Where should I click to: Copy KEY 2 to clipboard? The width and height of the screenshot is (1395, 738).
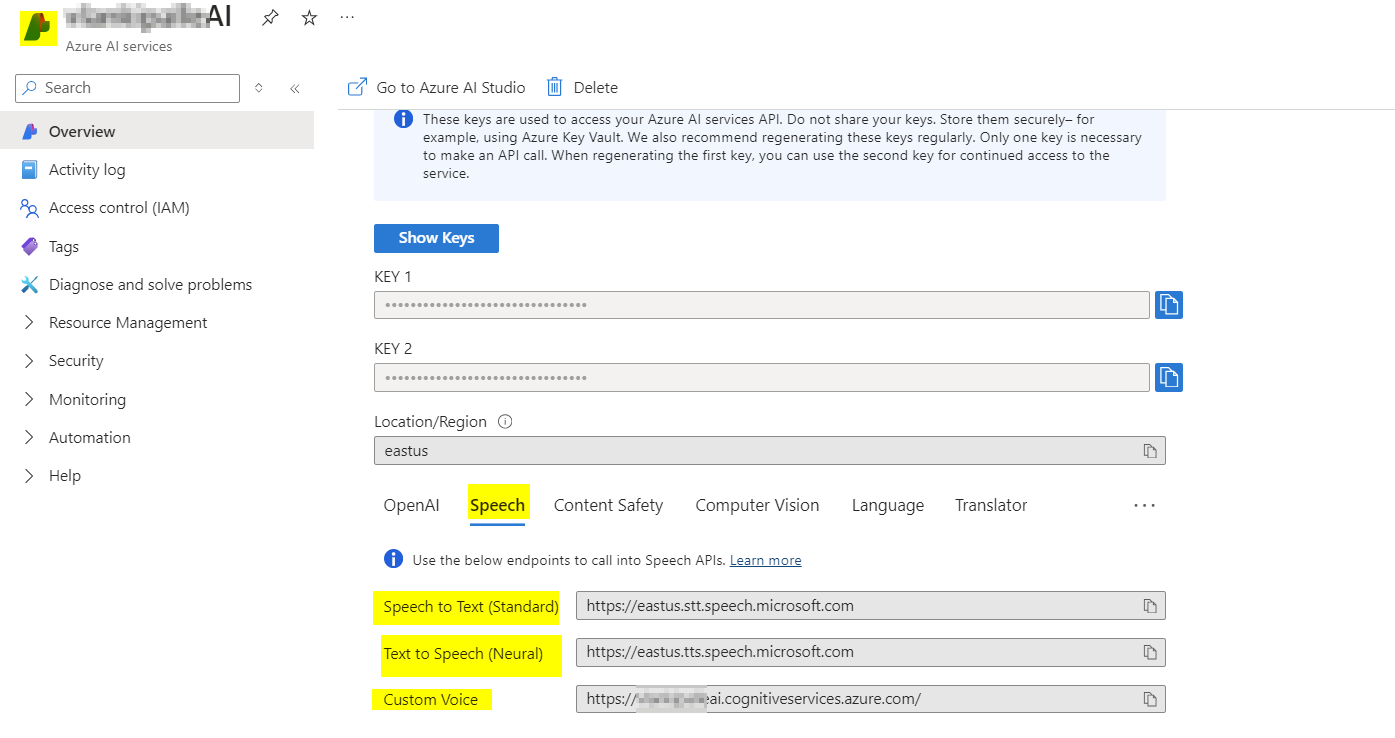[1169, 377]
